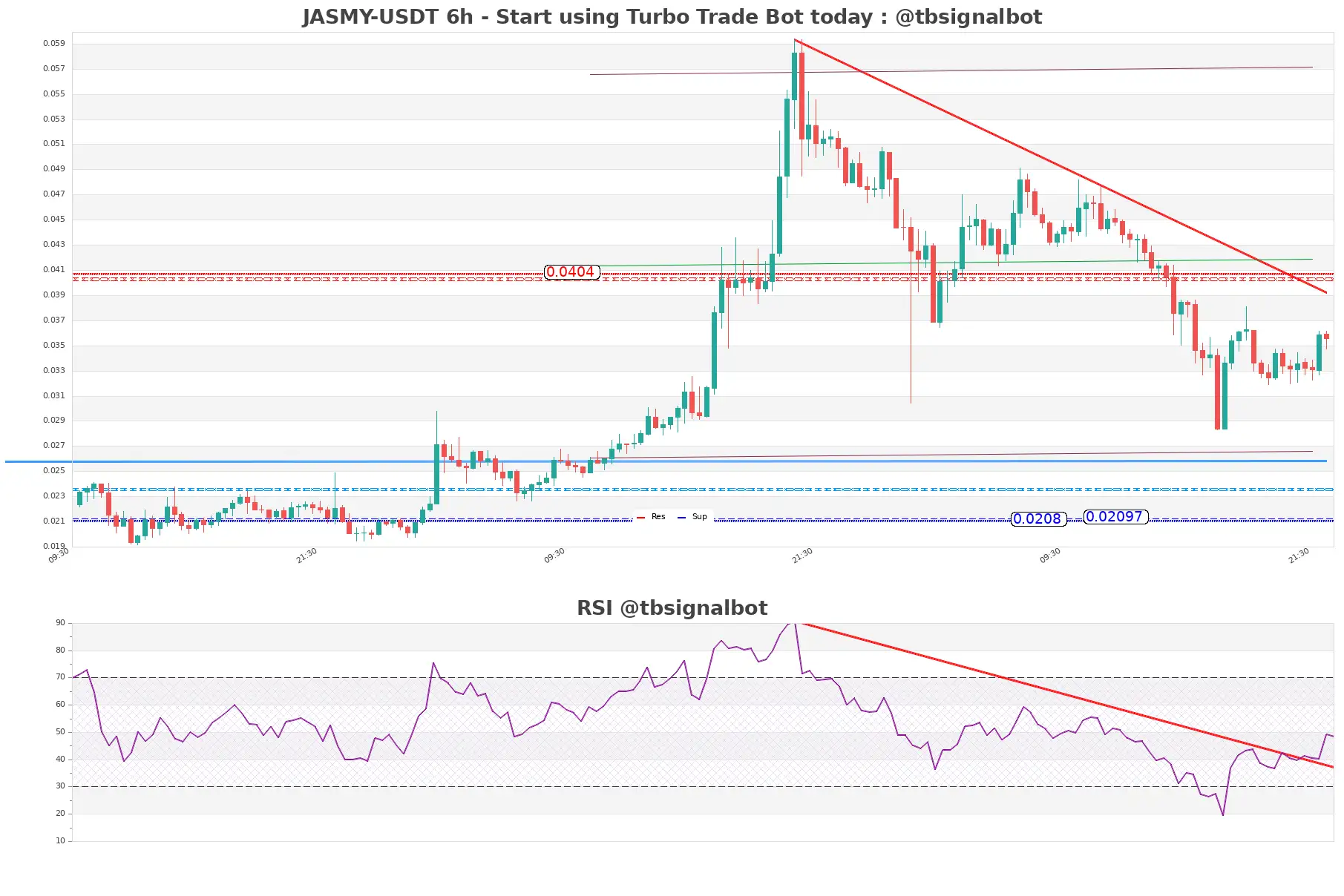The height and width of the screenshot is (896, 1344).
Task: Click the first 09:30 time axis label
Action: (59, 556)
